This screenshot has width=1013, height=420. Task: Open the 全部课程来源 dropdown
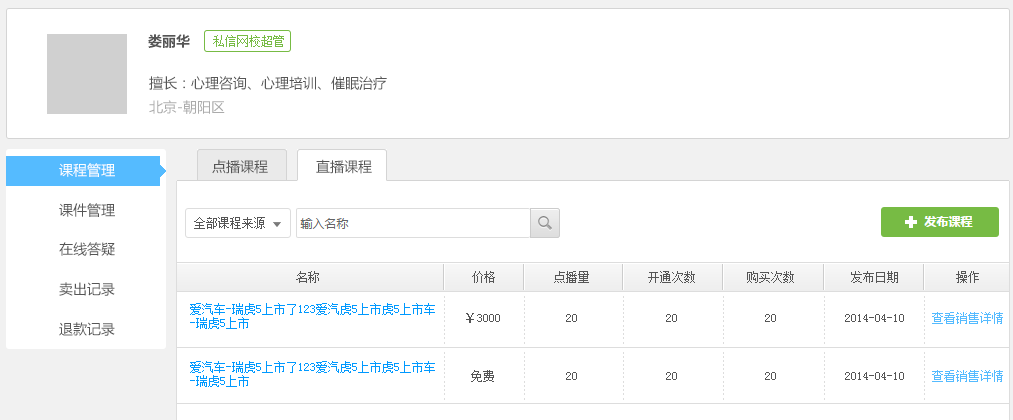237,223
